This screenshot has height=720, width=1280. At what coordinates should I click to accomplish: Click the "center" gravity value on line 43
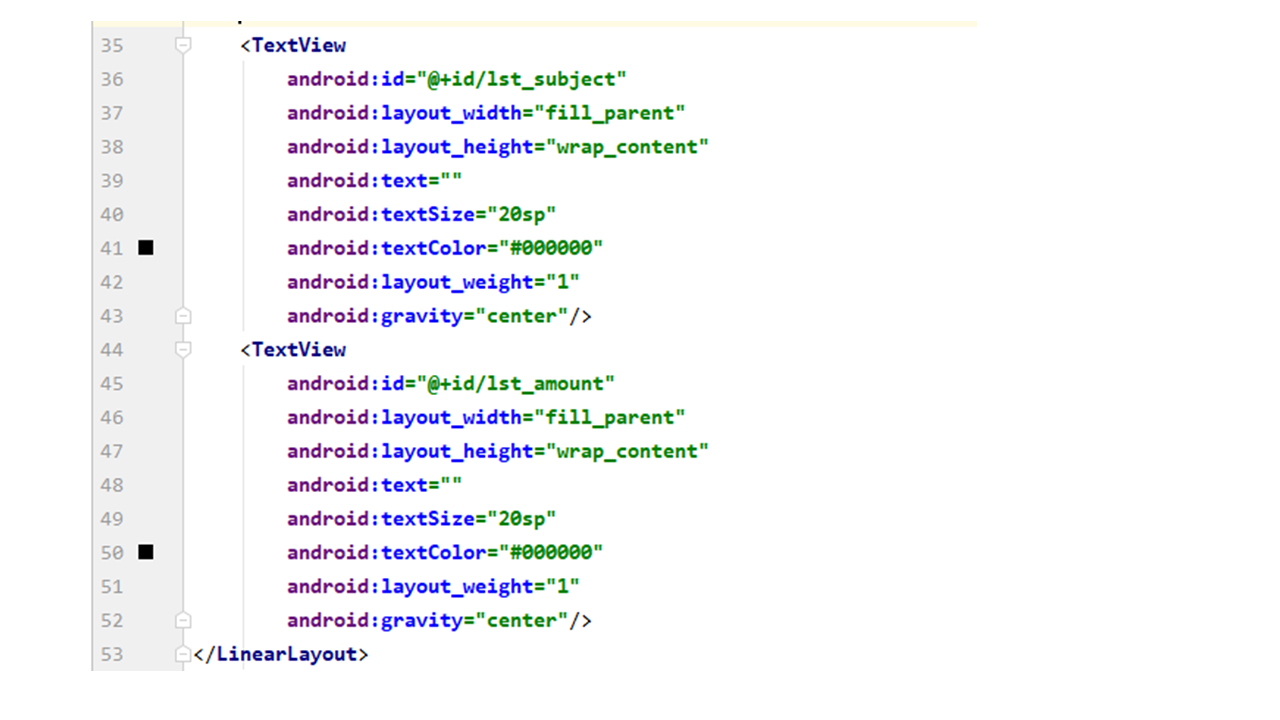(x=520, y=316)
